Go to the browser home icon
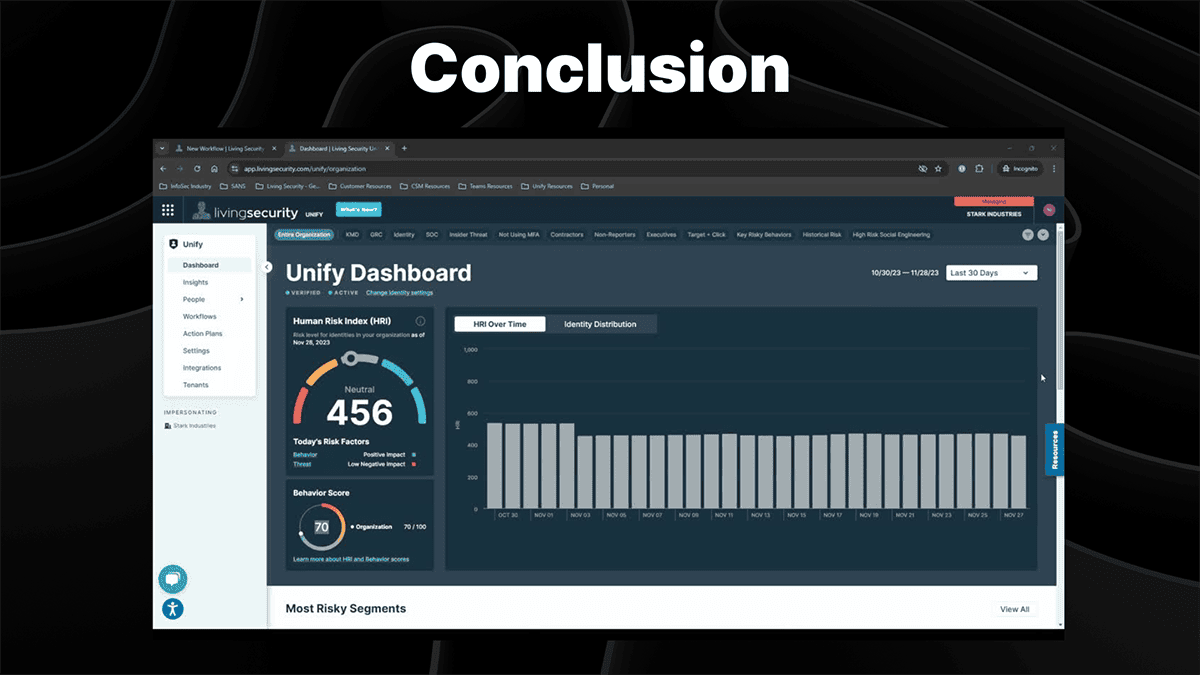1200x675 pixels. click(x=214, y=169)
